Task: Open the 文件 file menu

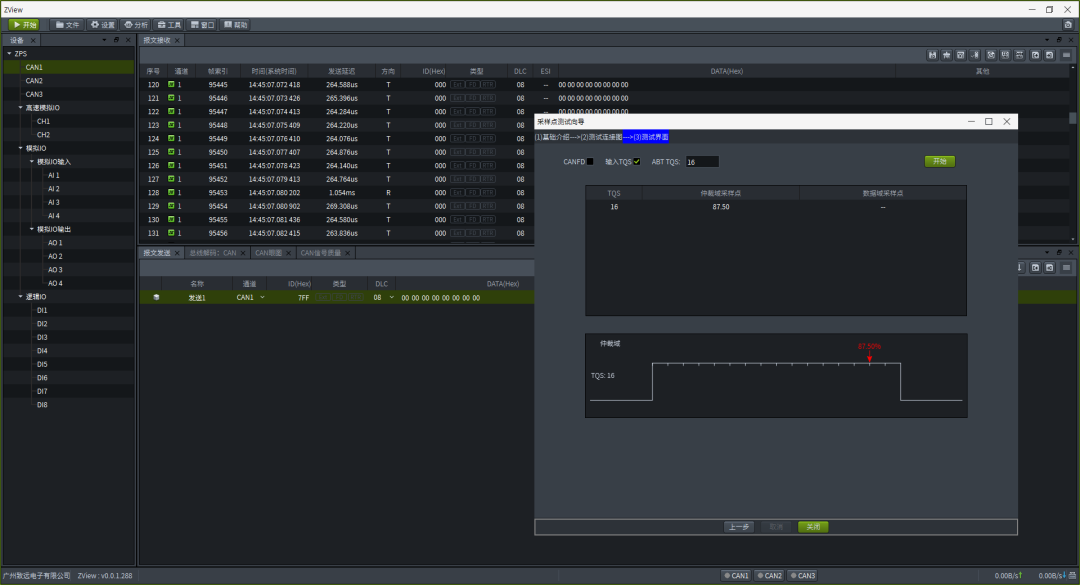Action: (67, 24)
